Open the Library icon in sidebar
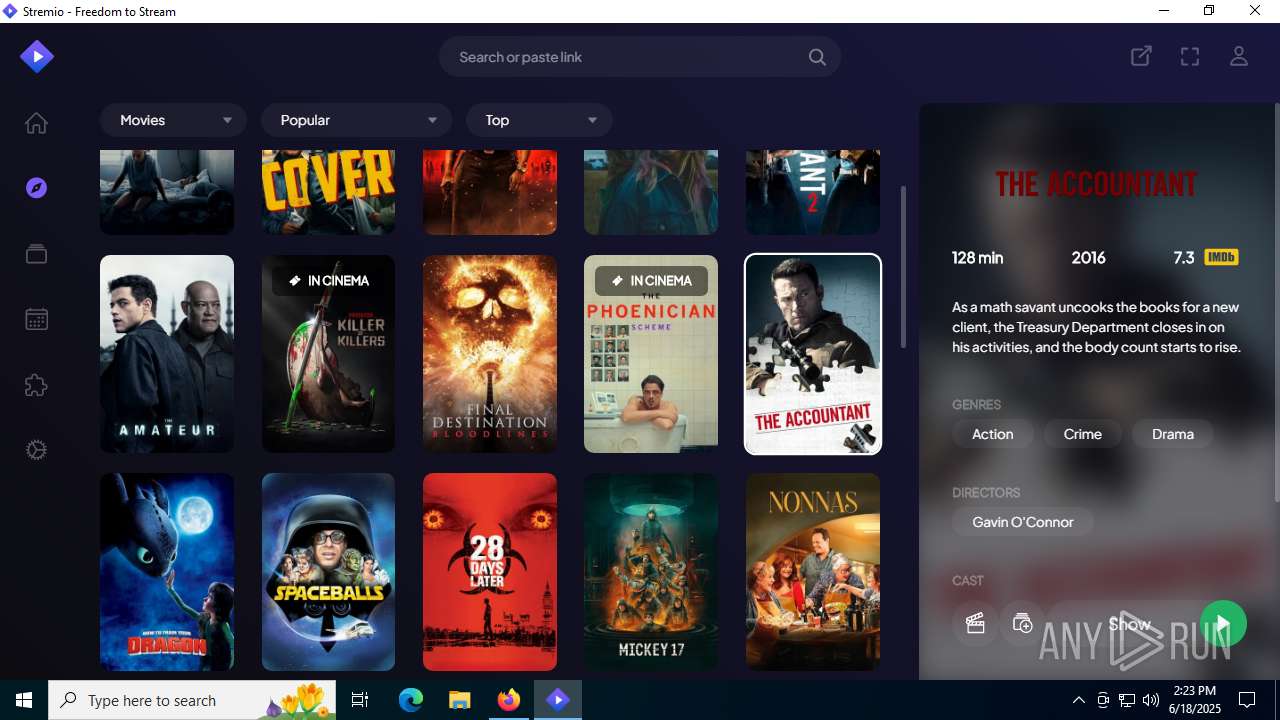Viewport: 1280px width, 720px height. (x=36, y=254)
